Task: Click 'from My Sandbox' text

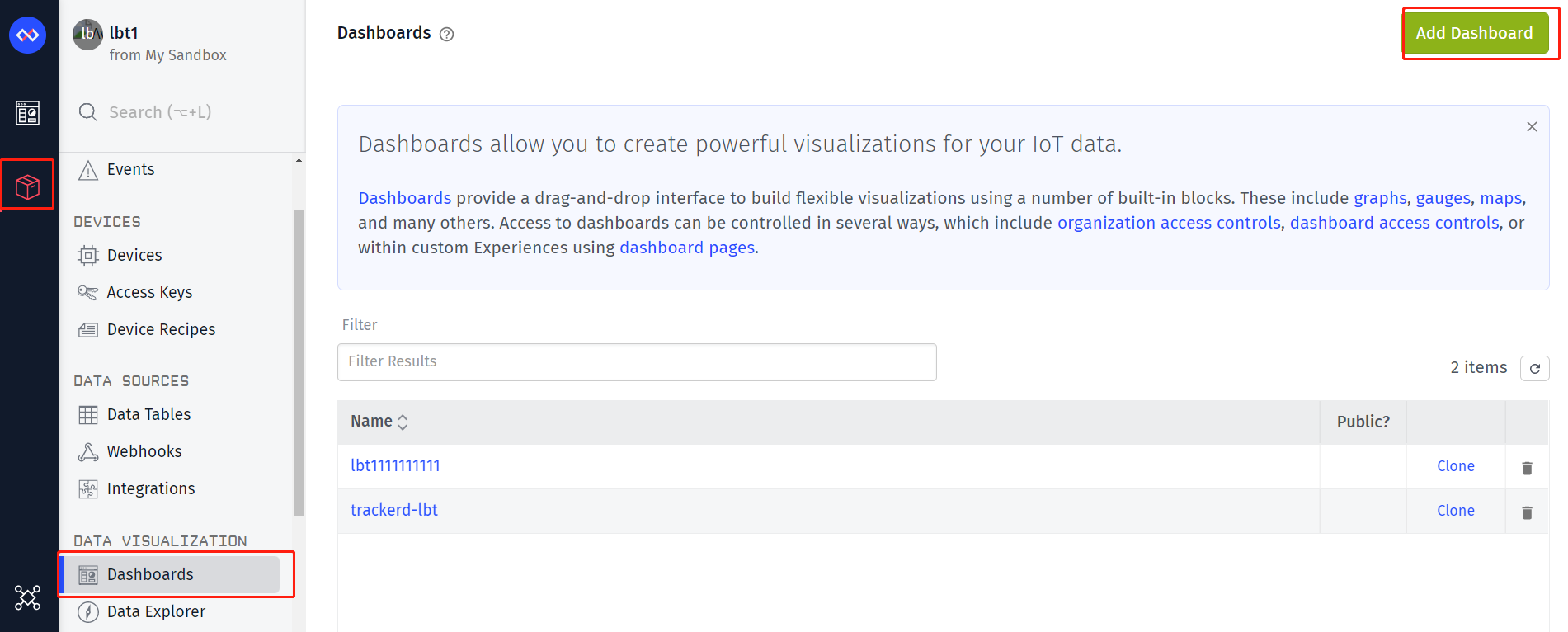Action: point(167,55)
